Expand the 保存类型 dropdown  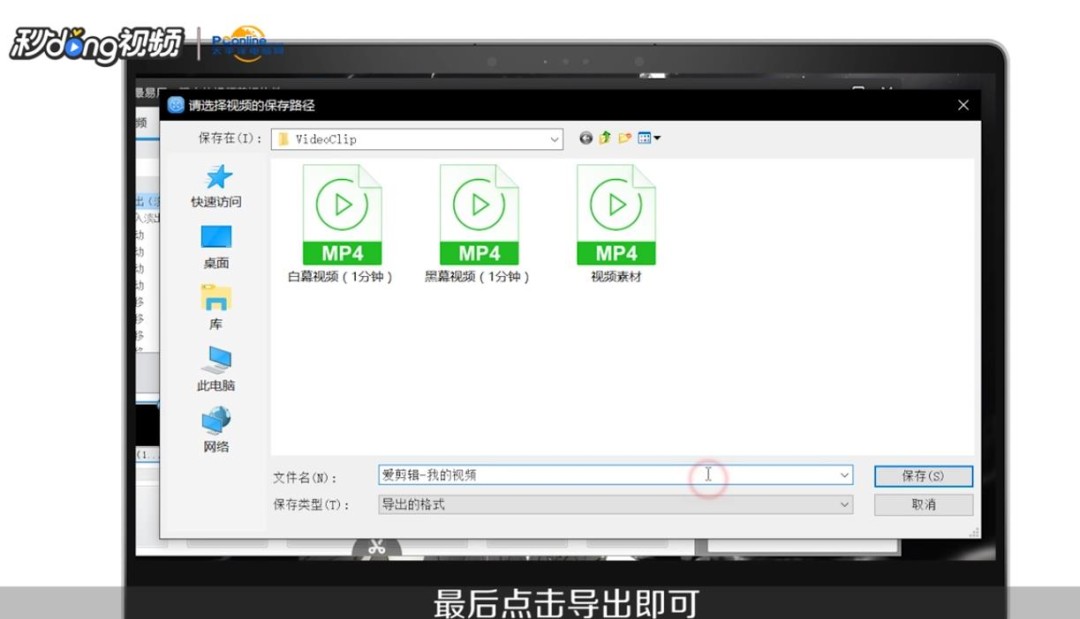click(x=615, y=505)
